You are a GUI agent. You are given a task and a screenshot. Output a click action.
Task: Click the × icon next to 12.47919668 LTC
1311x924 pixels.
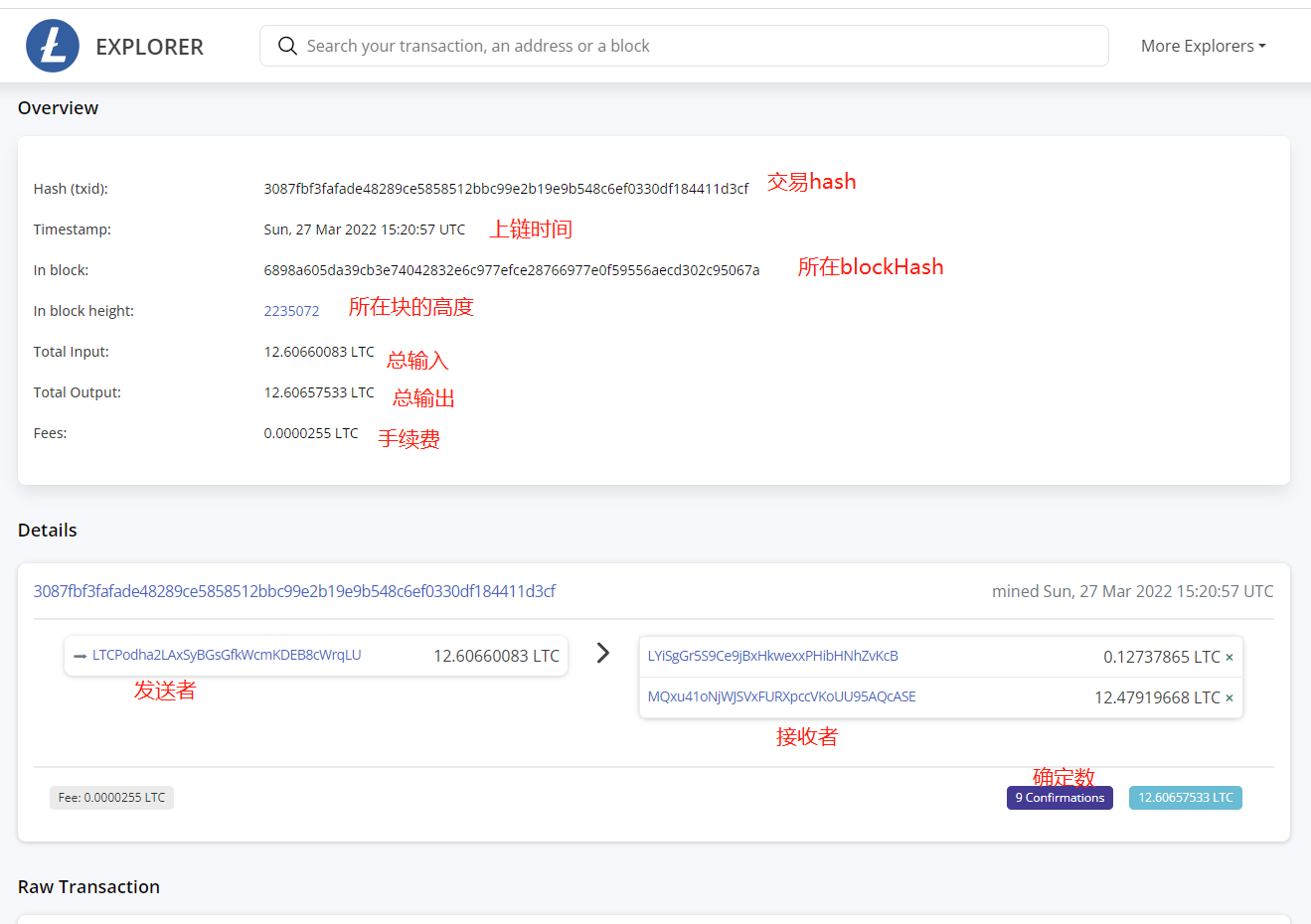point(1229,698)
